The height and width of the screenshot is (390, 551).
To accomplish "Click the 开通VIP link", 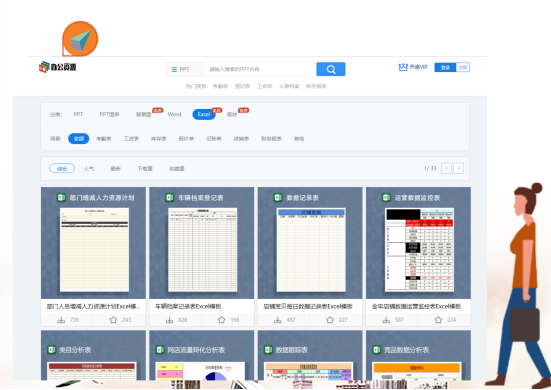I will [419, 67].
